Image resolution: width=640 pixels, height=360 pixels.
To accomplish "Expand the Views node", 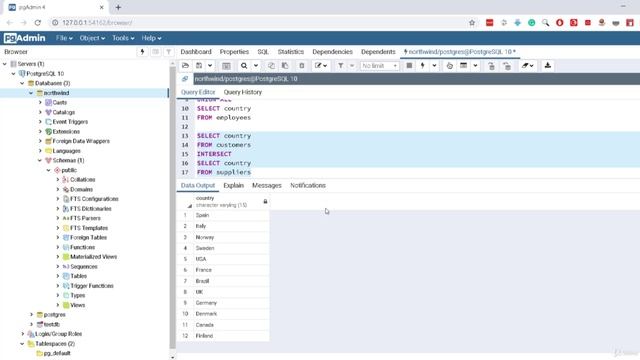I will (x=58, y=305).
